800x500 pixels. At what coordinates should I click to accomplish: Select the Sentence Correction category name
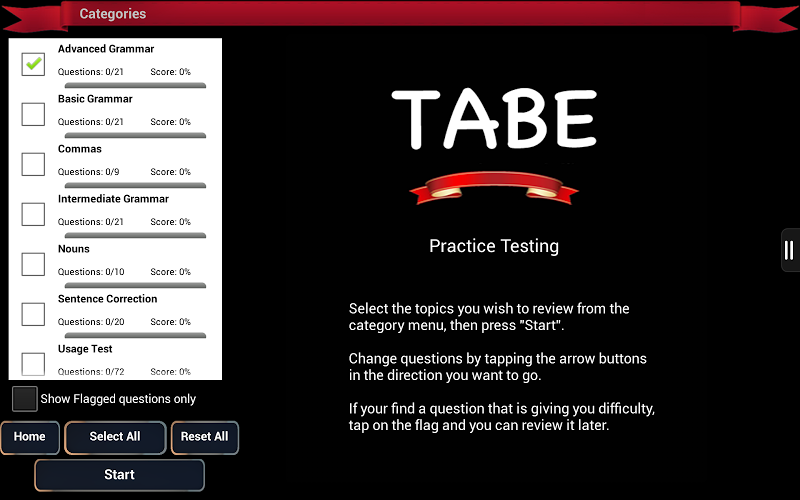pos(107,299)
